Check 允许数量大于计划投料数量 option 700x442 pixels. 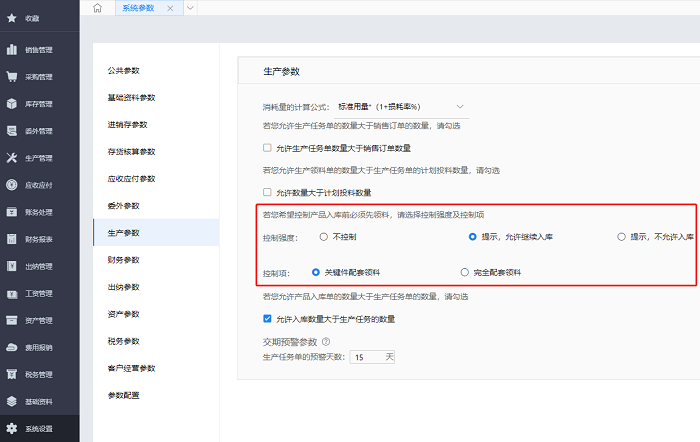[x=267, y=192]
